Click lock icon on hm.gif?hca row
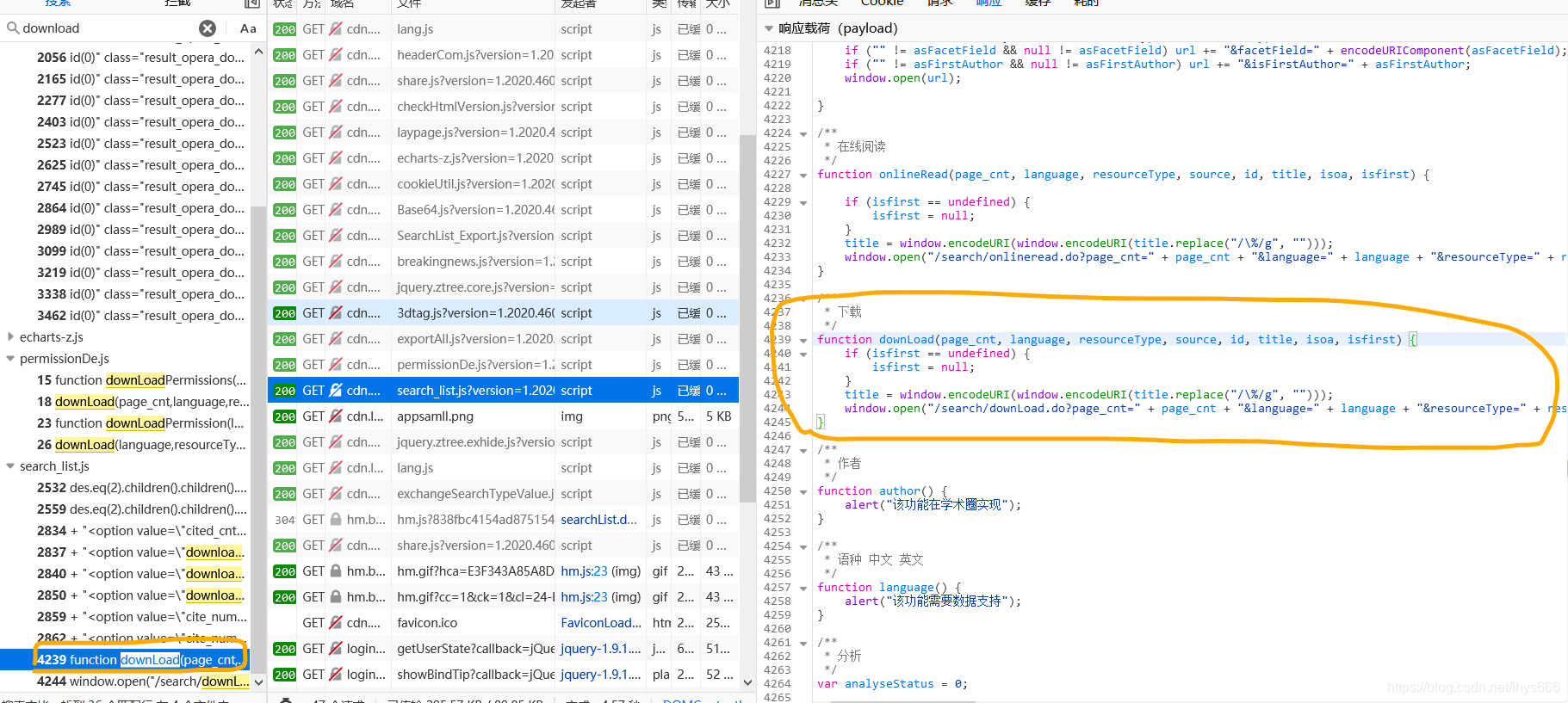 [336, 571]
